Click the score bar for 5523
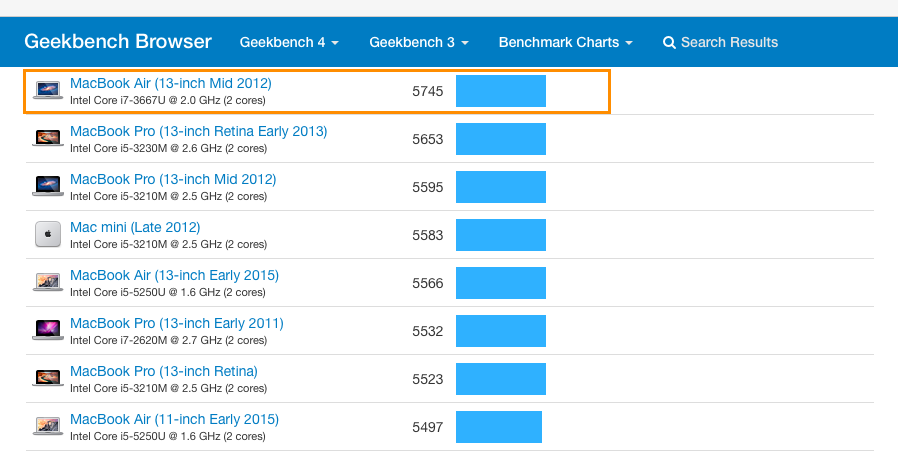This screenshot has width=898, height=455. [x=501, y=379]
